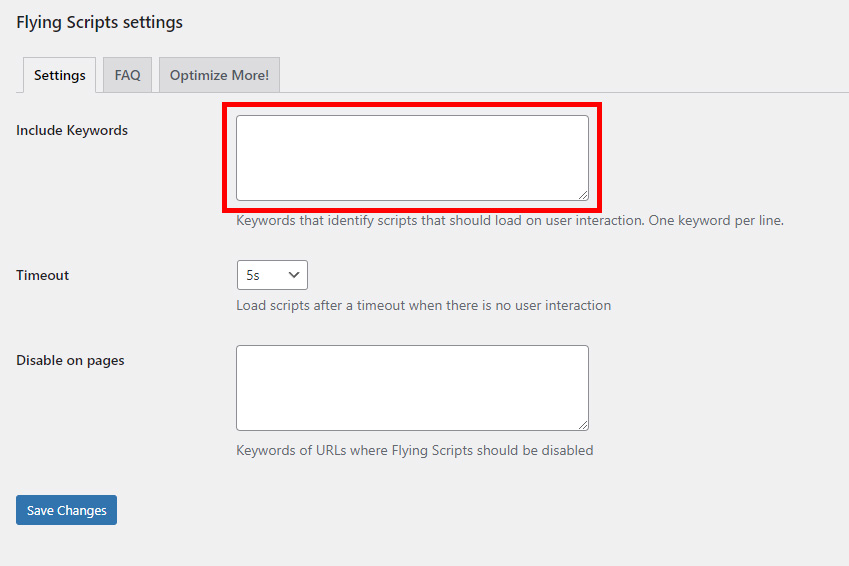This screenshot has height=566, width=849.
Task: Open the Timeout dropdown
Action: click(271, 275)
